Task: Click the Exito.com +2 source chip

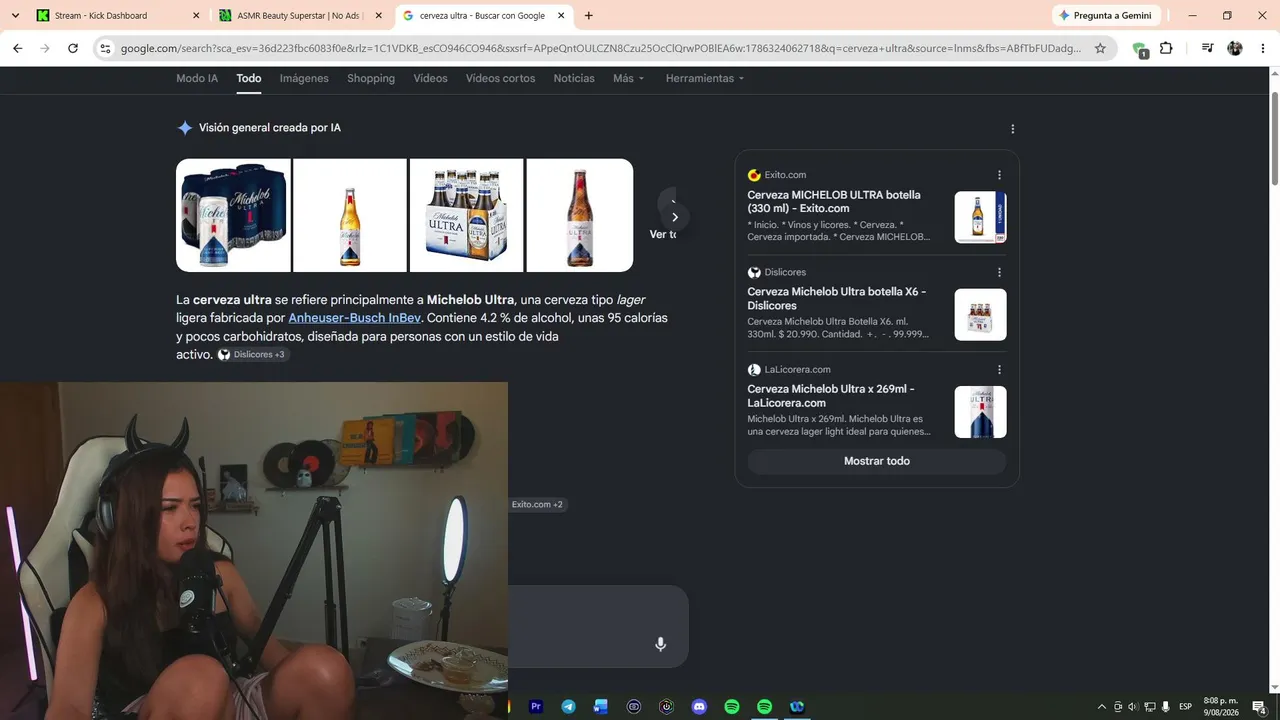Action: click(x=537, y=505)
